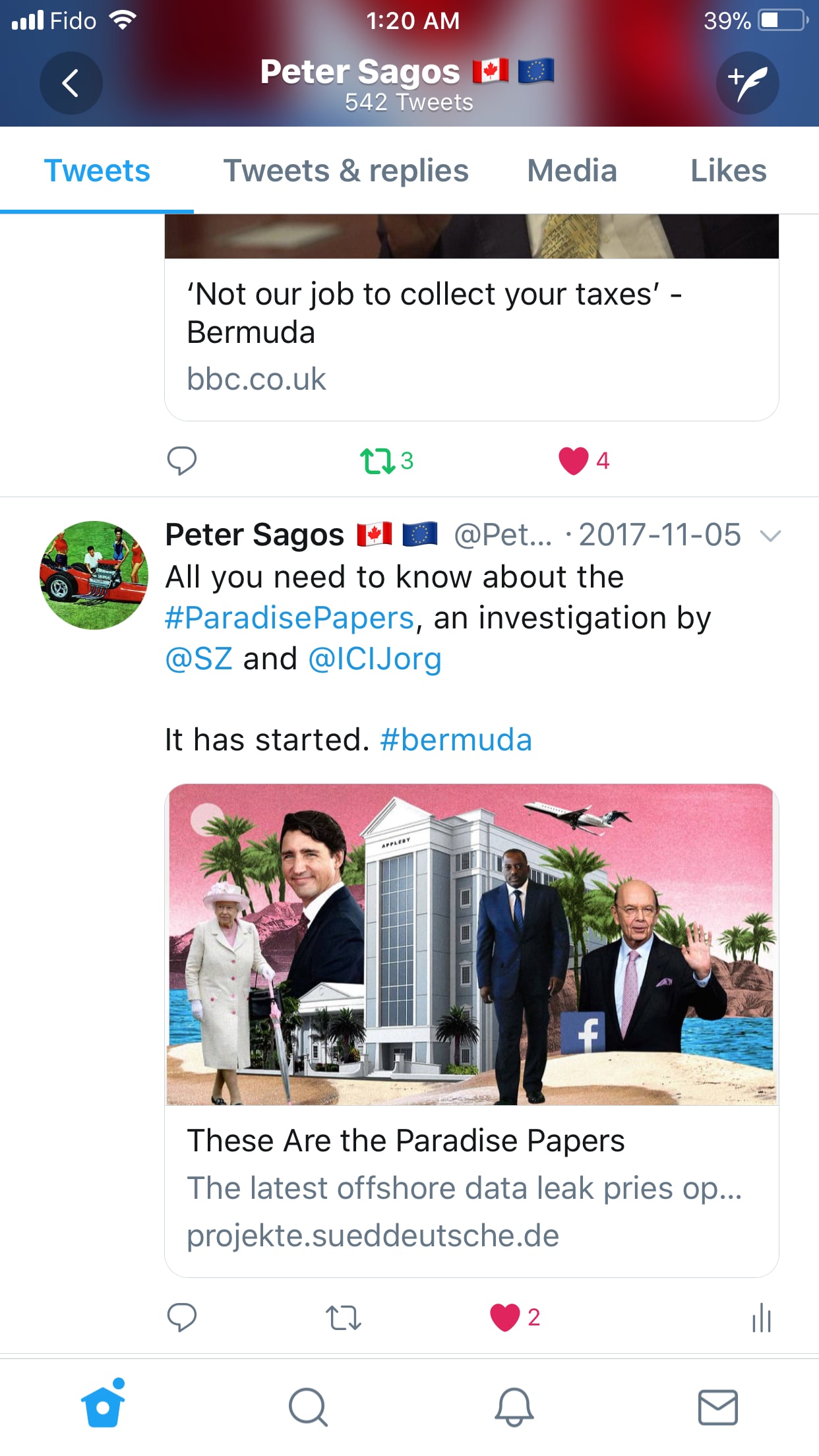Tap the back arrow button

pyautogui.click(x=71, y=83)
